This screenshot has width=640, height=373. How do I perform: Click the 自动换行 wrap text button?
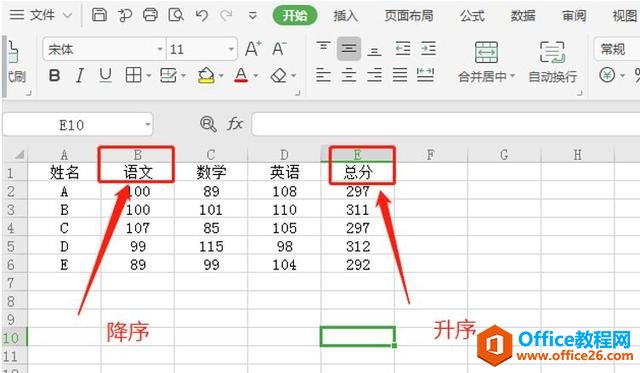(552, 62)
